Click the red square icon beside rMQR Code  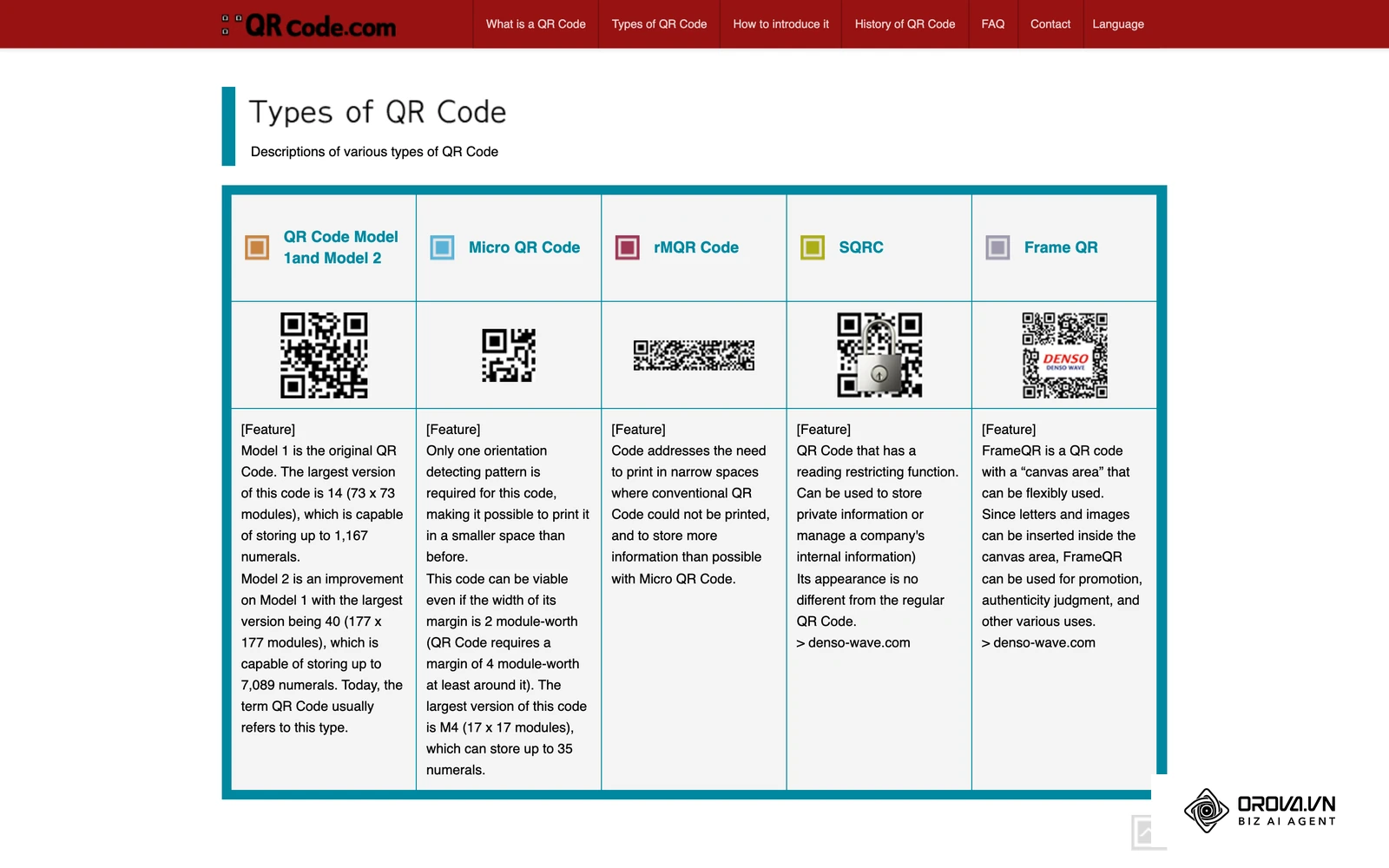coord(628,247)
